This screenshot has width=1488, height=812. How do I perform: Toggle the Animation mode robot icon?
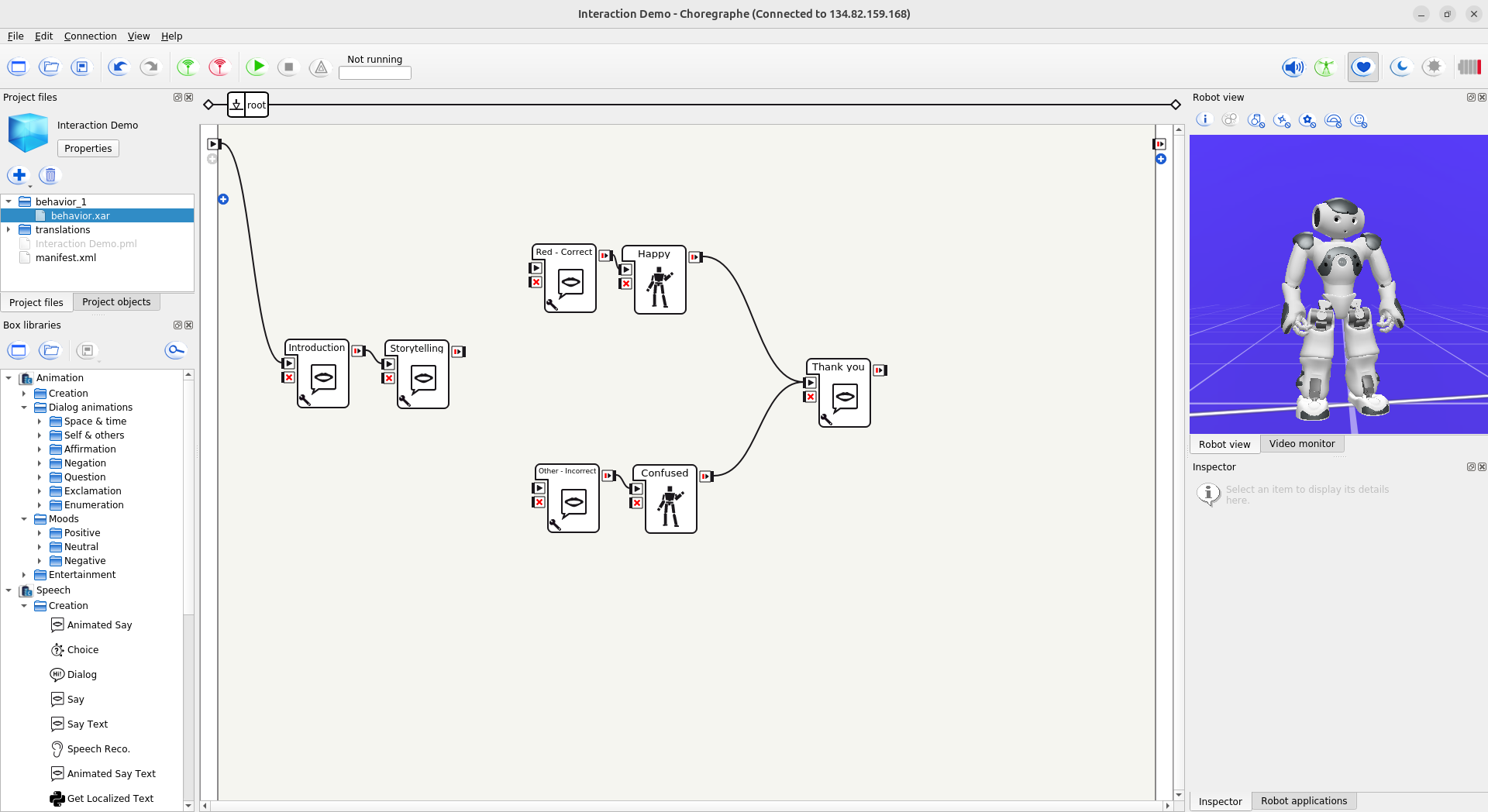[1324, 67]
